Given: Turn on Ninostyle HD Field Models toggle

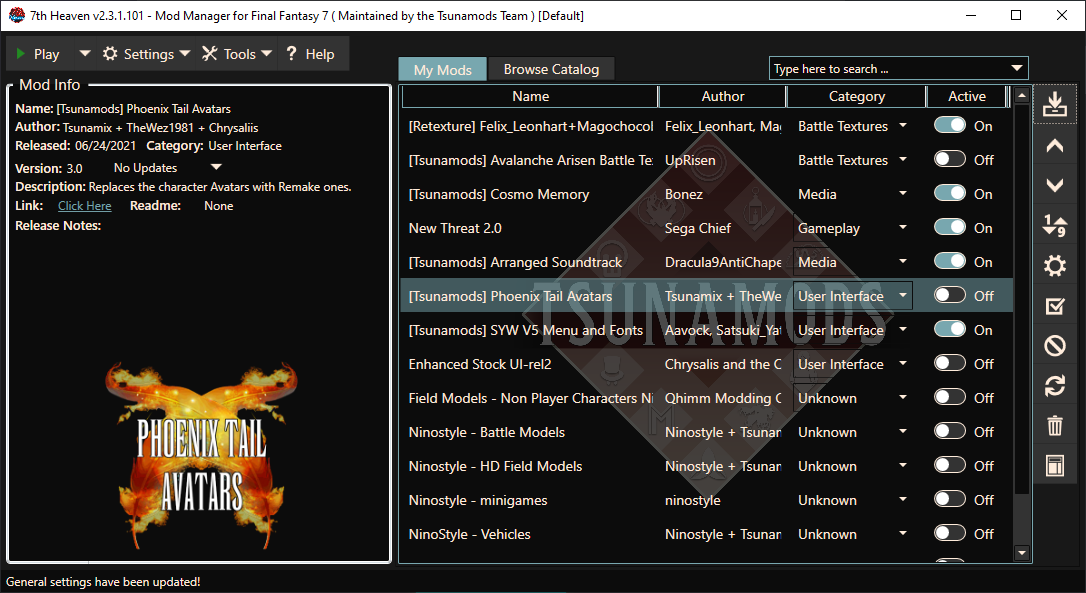Looking at the screenshot, I should (950, 465).
